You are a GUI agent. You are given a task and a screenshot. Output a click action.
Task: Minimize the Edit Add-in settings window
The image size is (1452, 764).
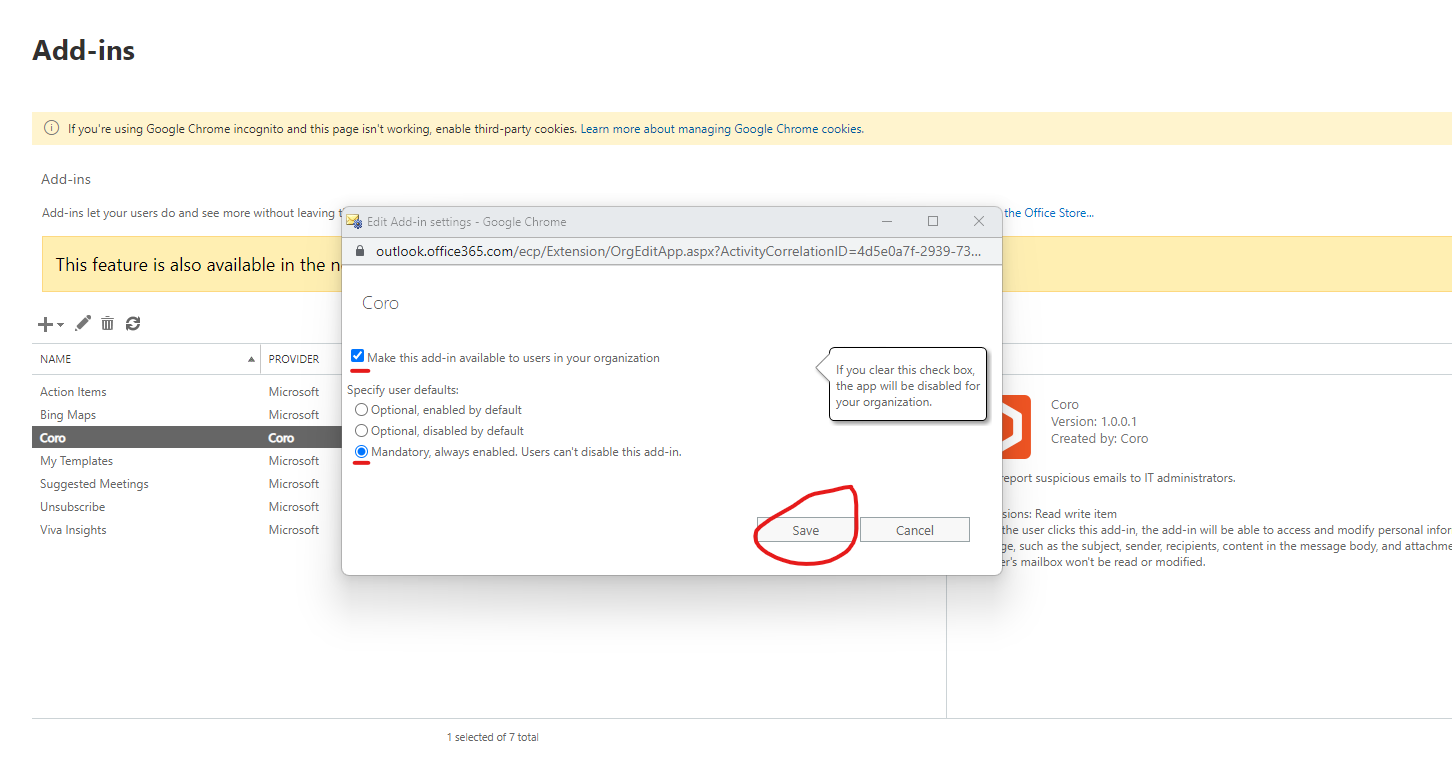[x=887, y=221]
